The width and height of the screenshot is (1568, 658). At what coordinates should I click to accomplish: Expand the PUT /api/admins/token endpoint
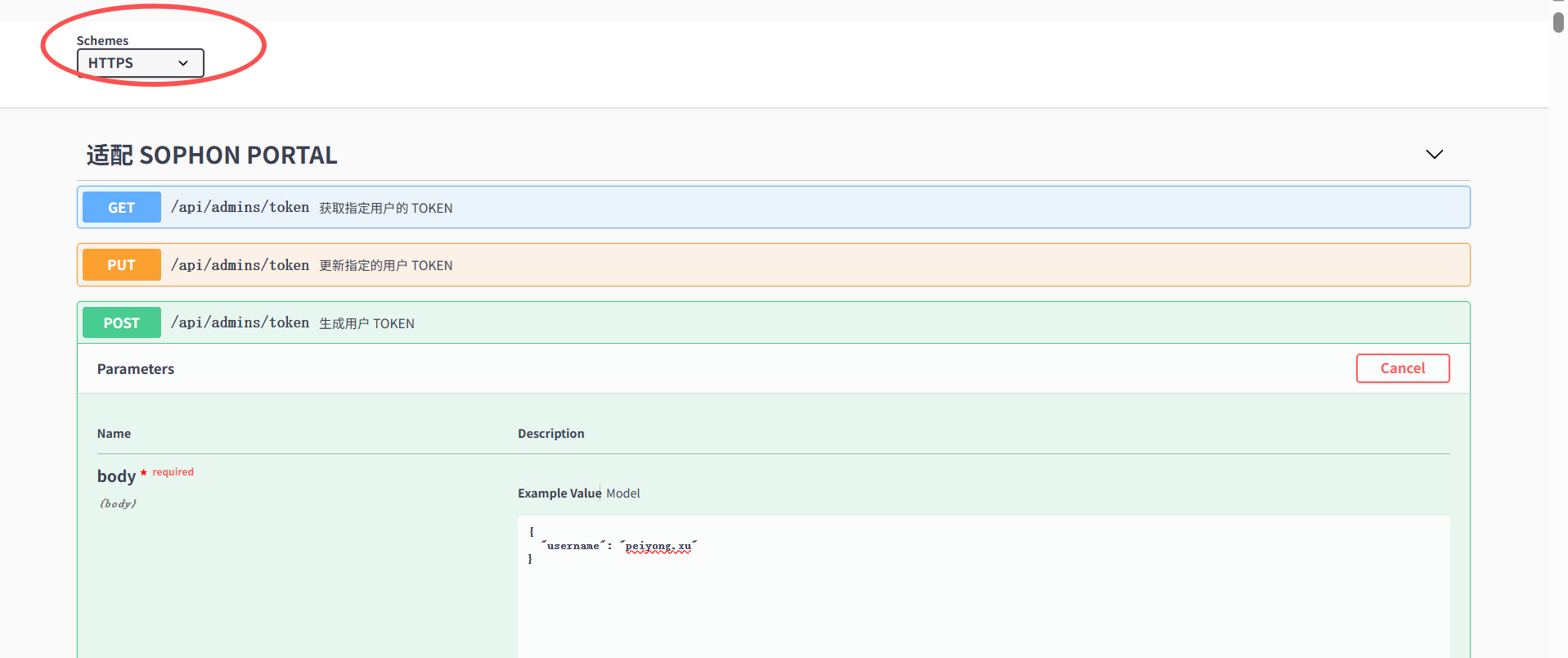pos(773,265)
